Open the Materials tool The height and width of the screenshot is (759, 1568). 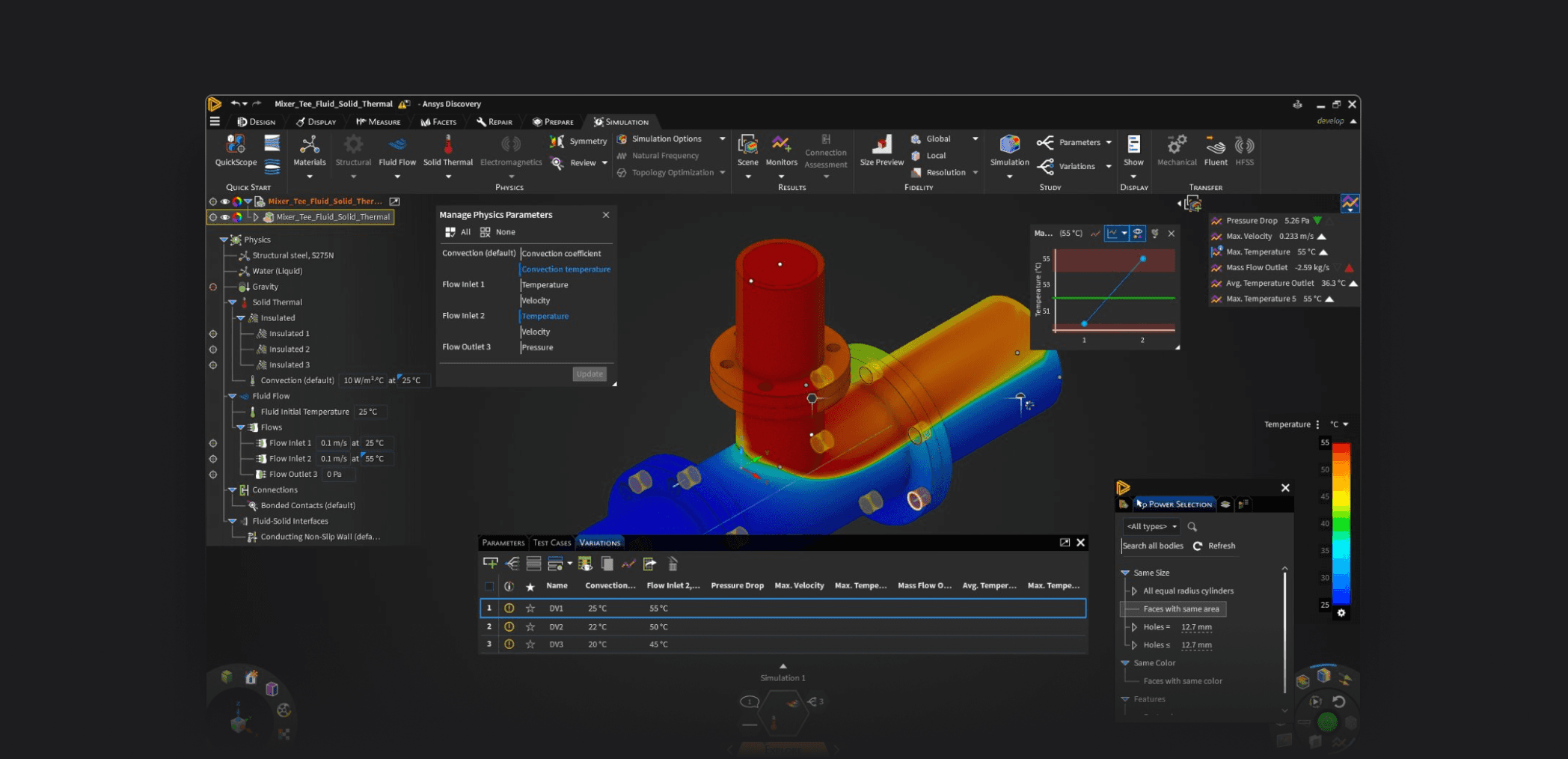(309, 150)
